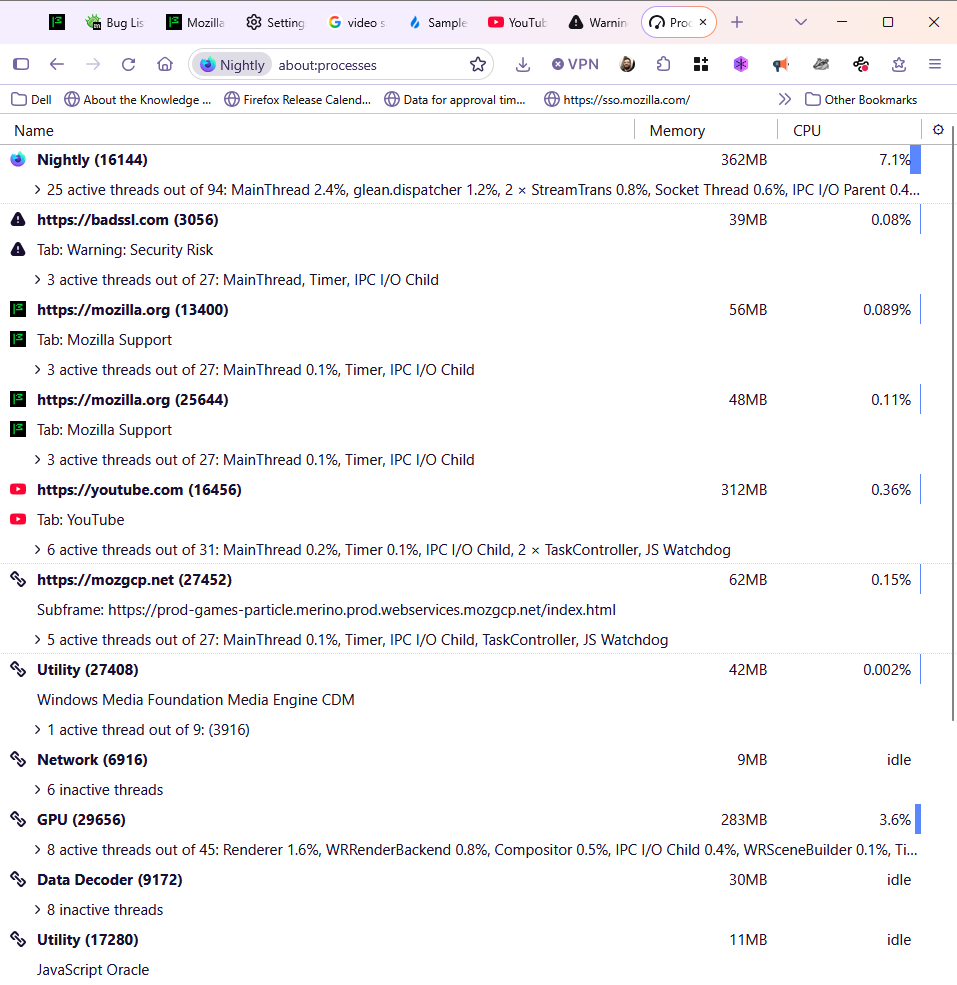Open Other Bookmarks folder

pyautogui.click(x=861, y=99)
